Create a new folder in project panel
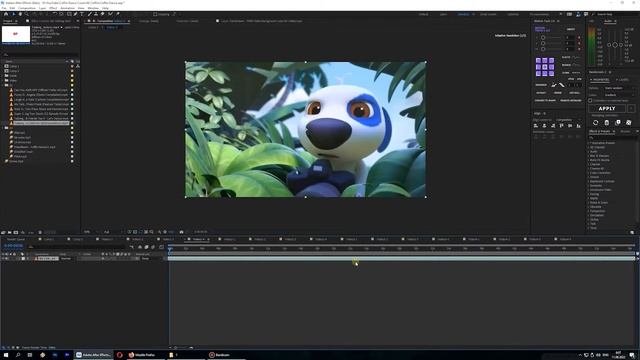The width and height of the screenshot is (640, 360). (9, 232)
